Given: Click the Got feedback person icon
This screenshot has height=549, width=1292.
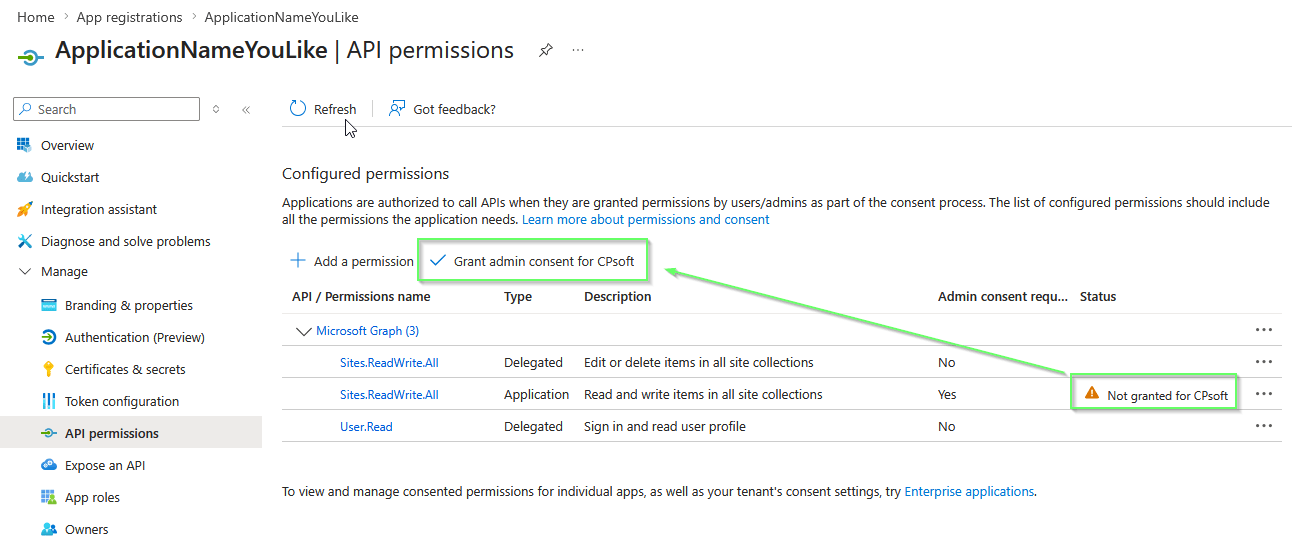Looking at the screenshot, I should [x=397, y=109].
